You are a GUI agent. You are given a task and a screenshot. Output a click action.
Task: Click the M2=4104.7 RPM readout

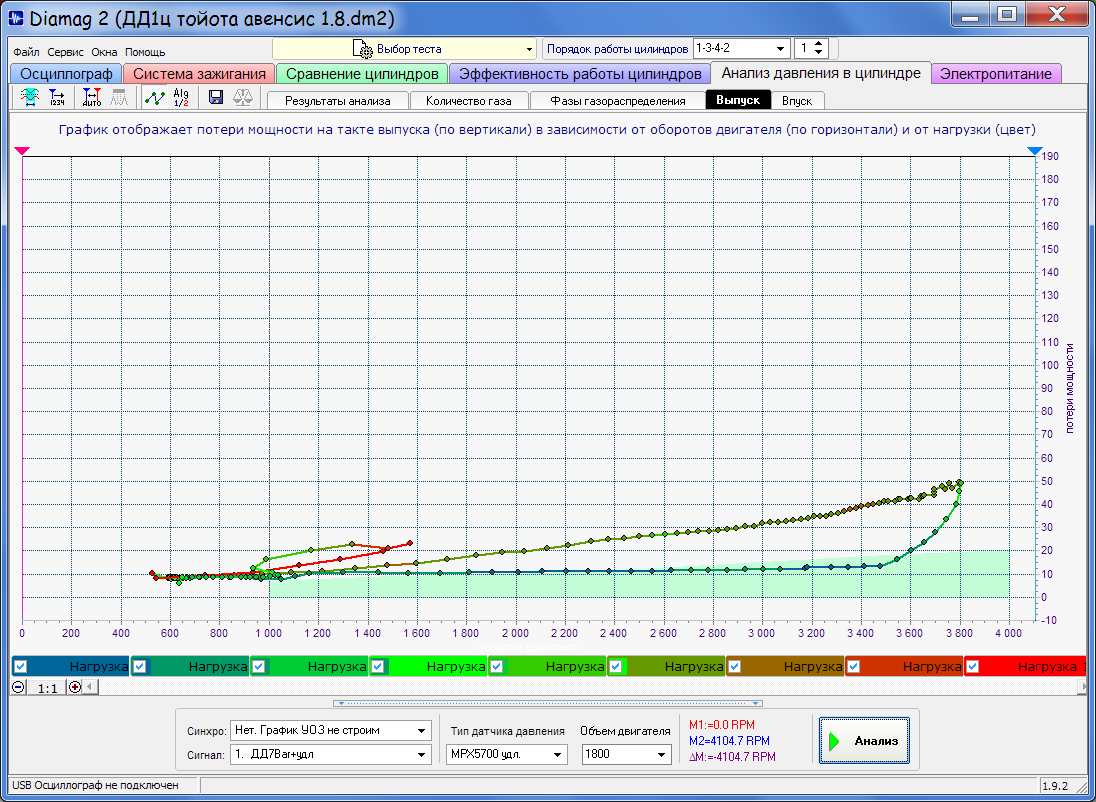pyautogui.click(x=729, y=740)
